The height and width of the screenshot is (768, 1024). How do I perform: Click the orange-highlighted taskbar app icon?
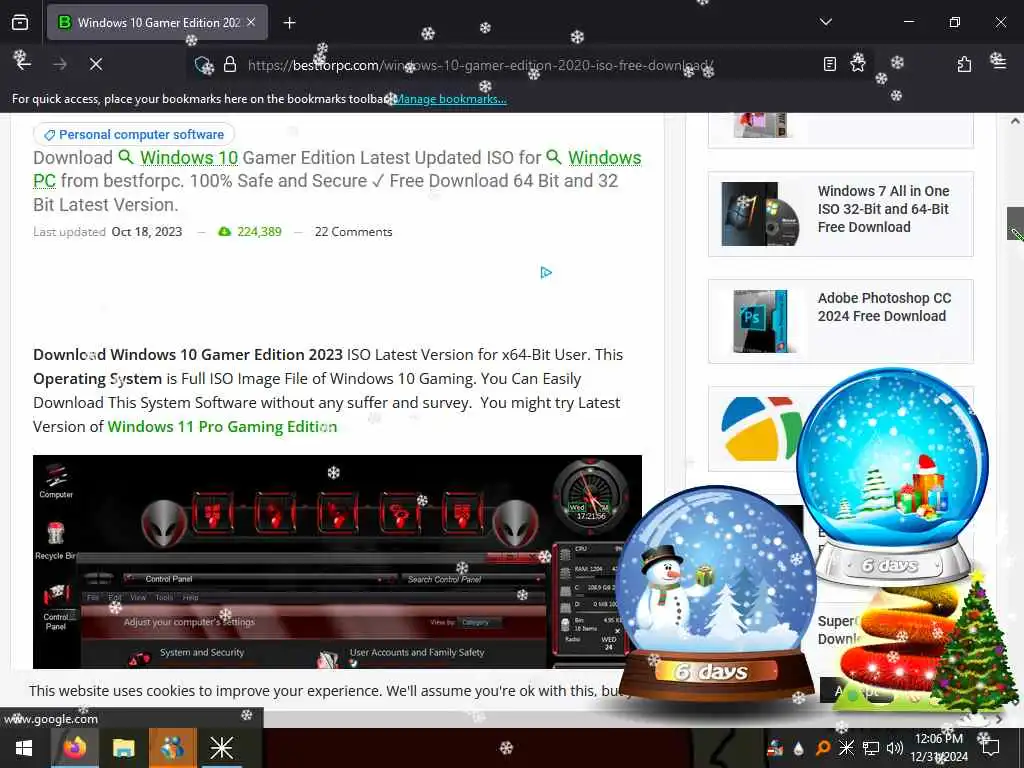(x=172, y=748)
